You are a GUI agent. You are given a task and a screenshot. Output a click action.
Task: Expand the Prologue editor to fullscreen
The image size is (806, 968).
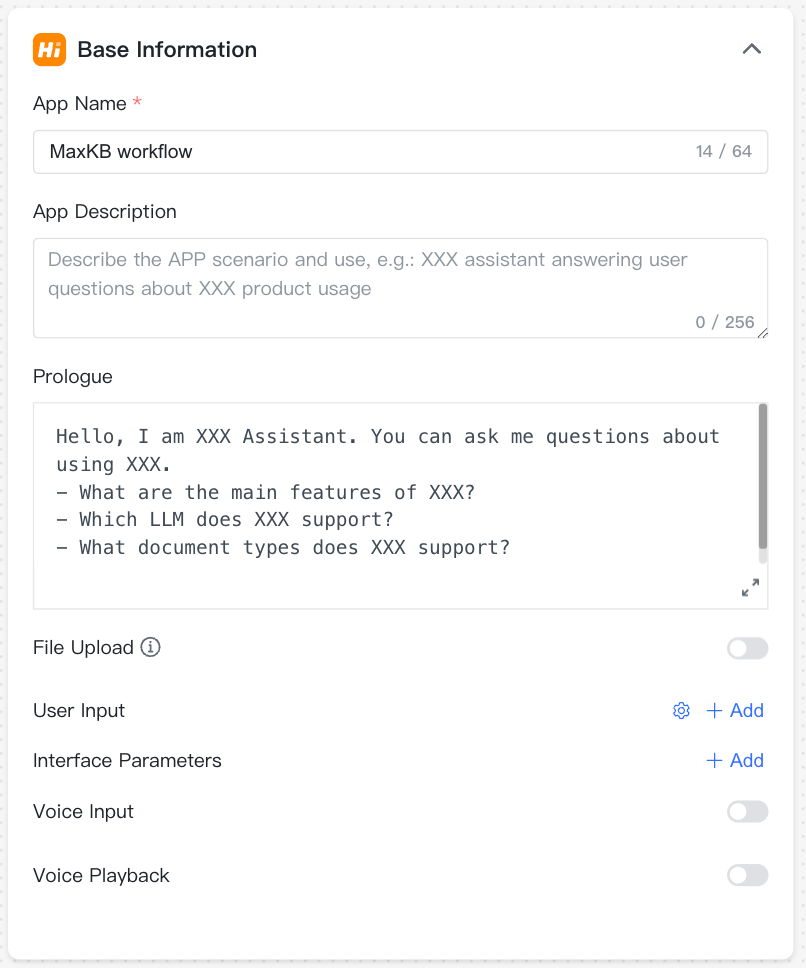point(750,587)
